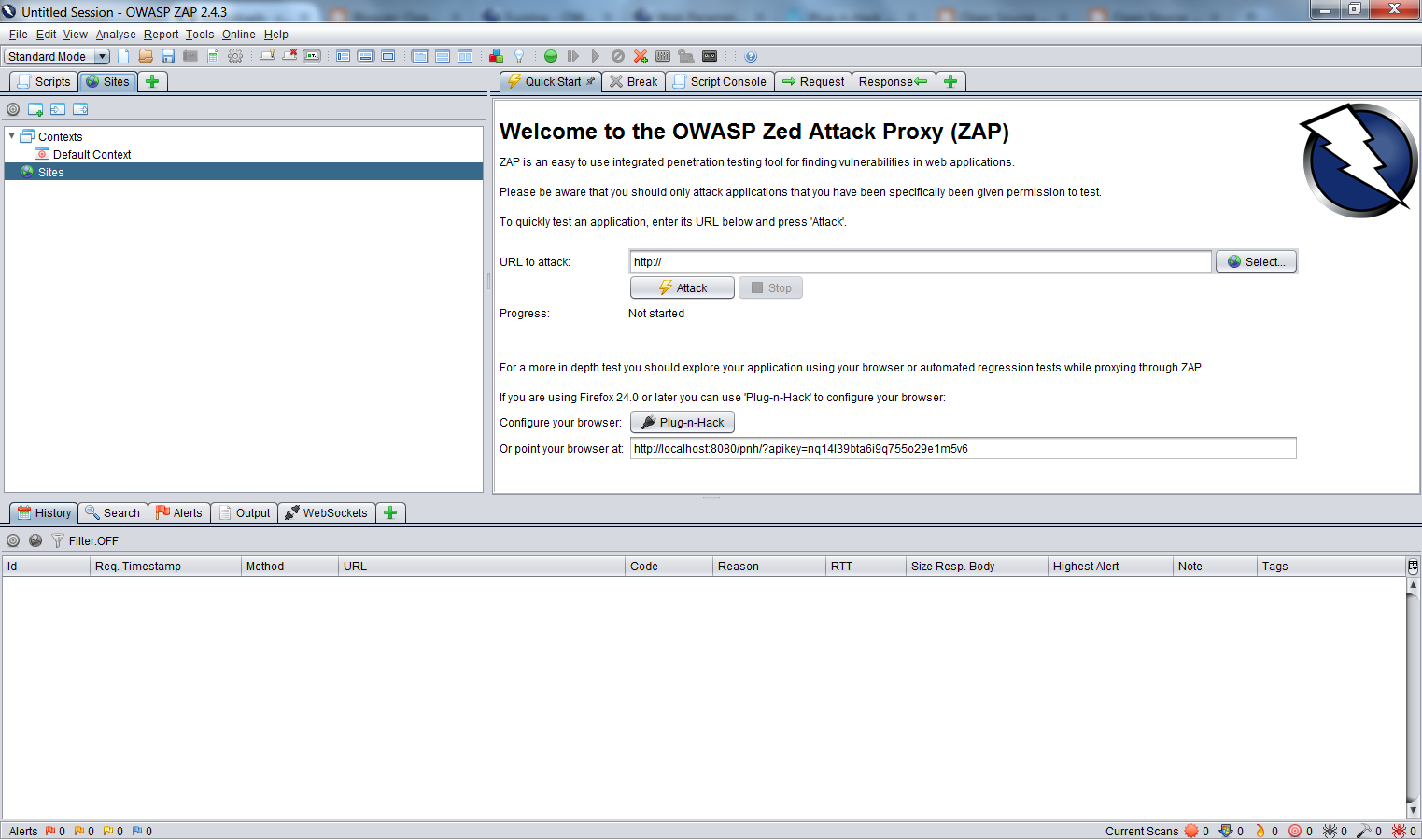Open the Standard Mode dropdown
The image size is (1422, 840).
point(57,57)
